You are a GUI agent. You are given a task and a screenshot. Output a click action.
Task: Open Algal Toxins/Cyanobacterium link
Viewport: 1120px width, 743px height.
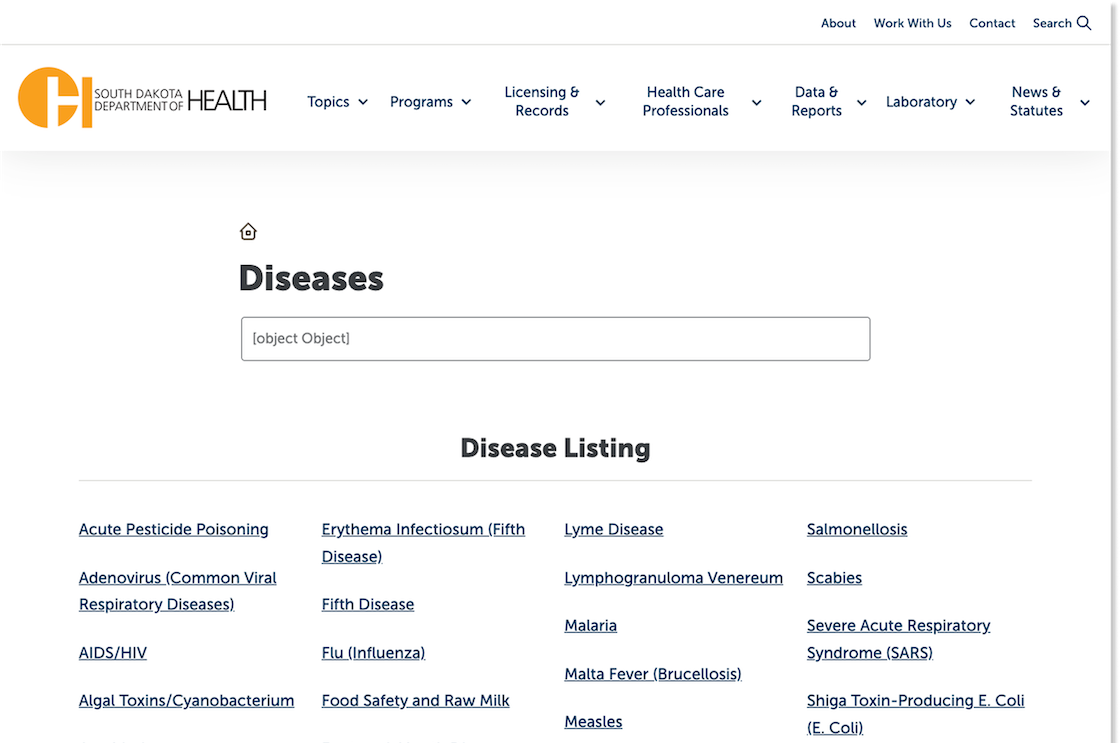point(186,701)
